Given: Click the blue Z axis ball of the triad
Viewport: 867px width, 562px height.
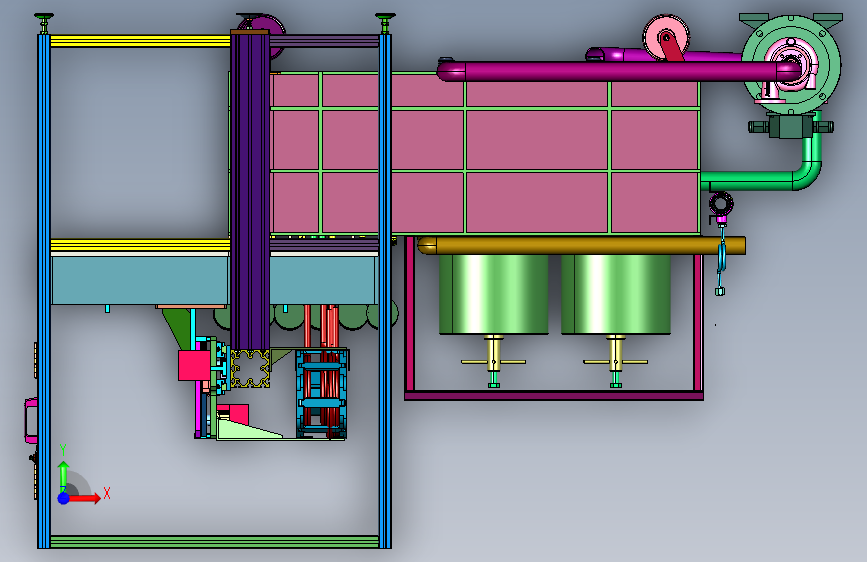Looking at the screenshot, I should [x=64, y=498].
